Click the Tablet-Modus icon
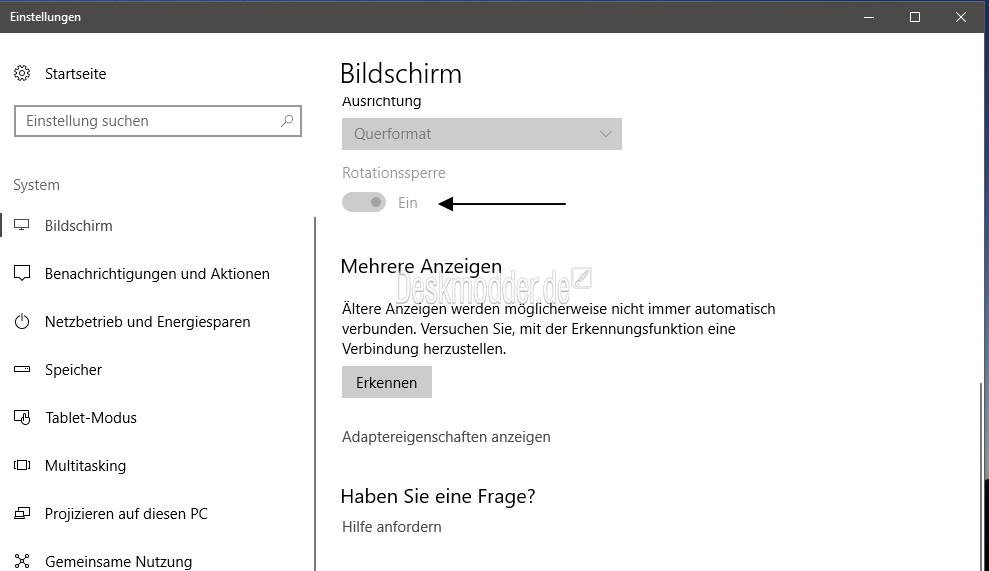The height and width of the screenshot is (571, 989). pyautogui.click(x=22, y=417)
